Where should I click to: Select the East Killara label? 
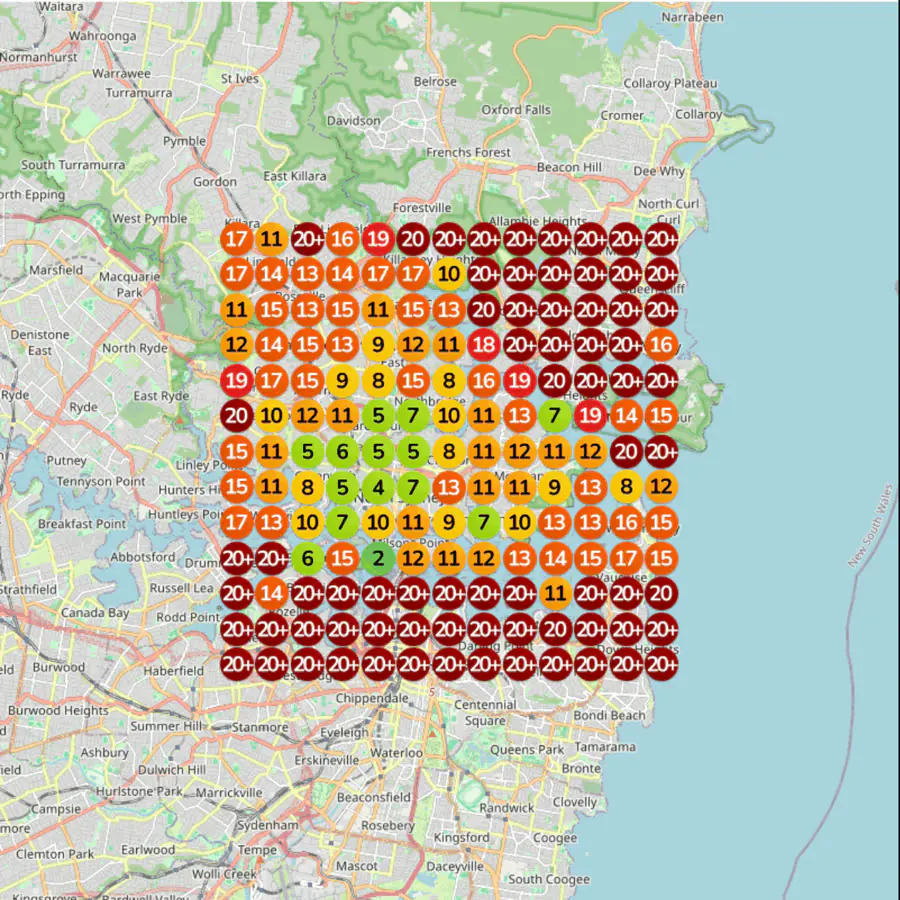(294, 176)
